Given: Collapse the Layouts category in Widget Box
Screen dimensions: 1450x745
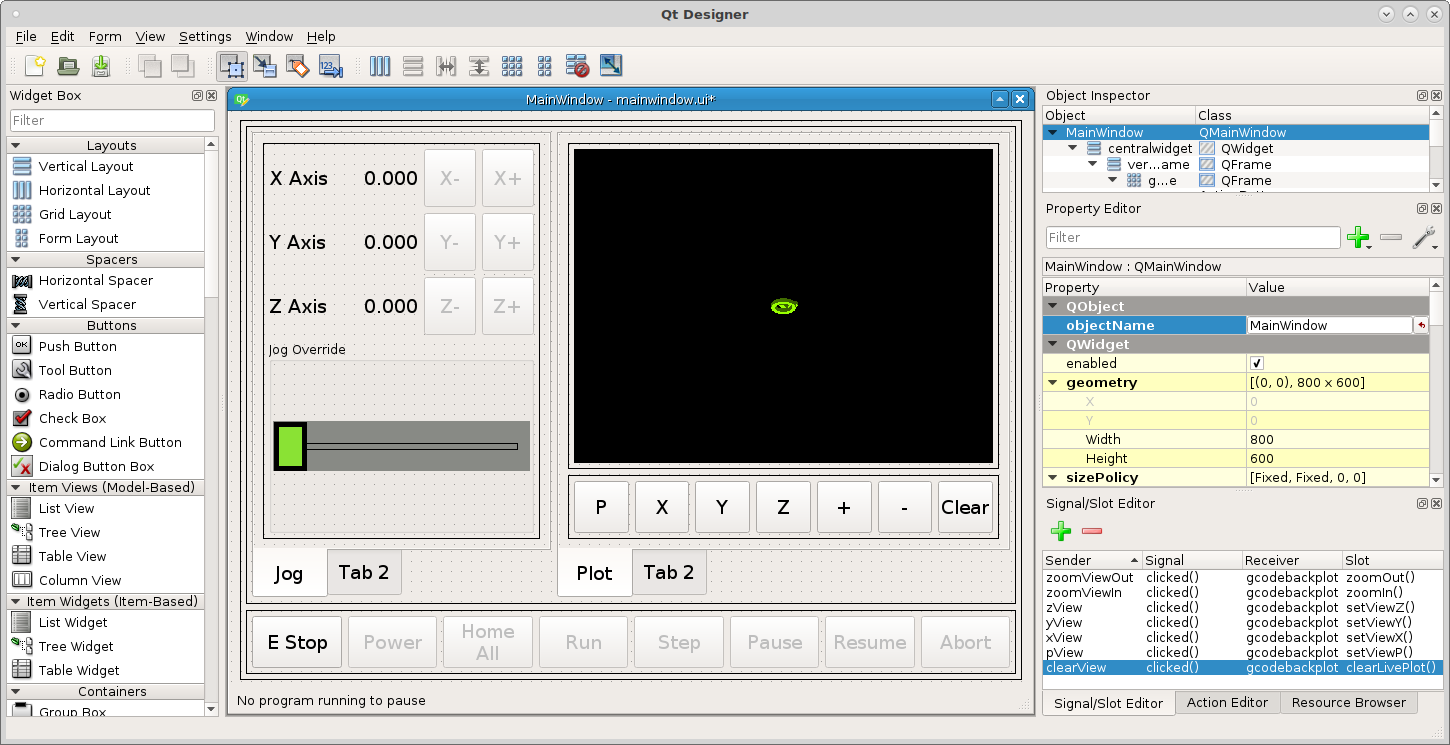Looking at the screenshot, I should coord(16,146).
